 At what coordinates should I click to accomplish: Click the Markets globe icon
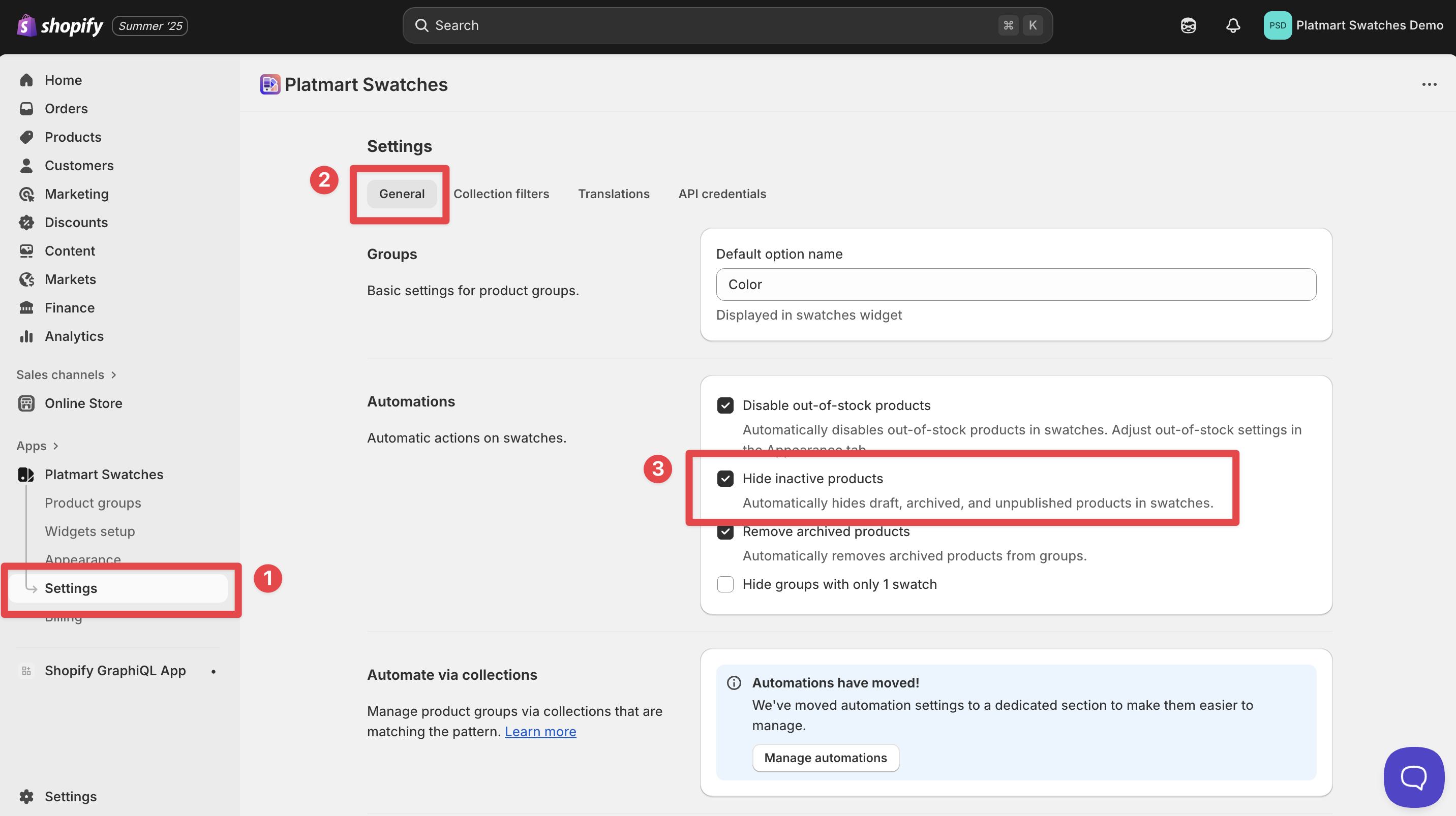coord(26,279)
